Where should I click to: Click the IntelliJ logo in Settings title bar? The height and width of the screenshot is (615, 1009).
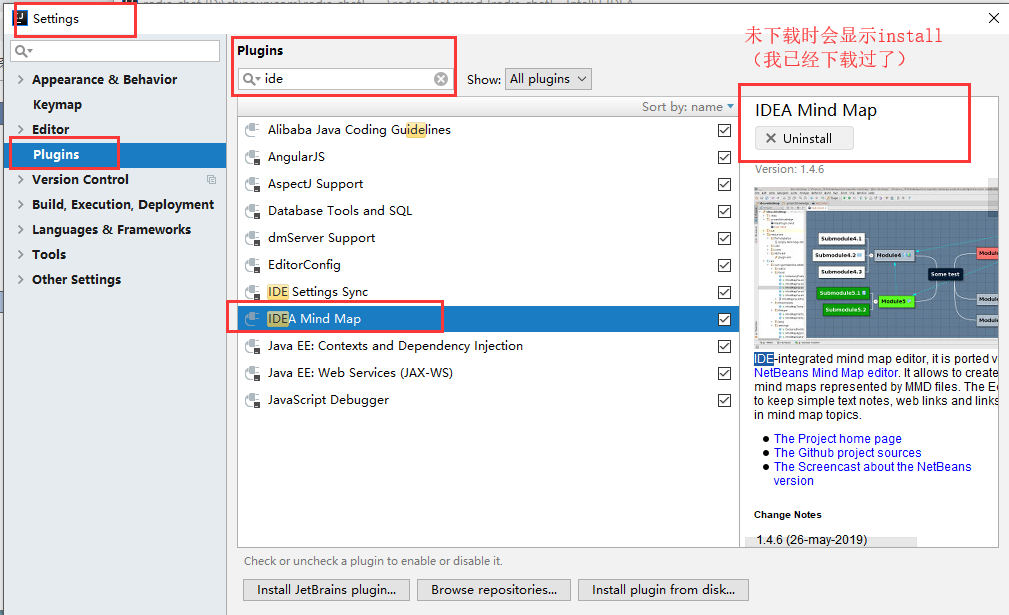(x=20, y=18)
